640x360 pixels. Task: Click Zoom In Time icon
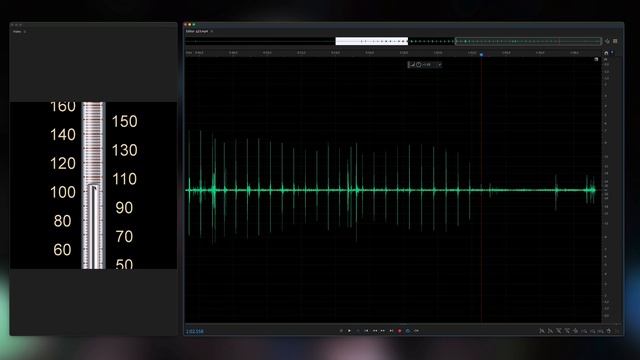coord(558,331)
